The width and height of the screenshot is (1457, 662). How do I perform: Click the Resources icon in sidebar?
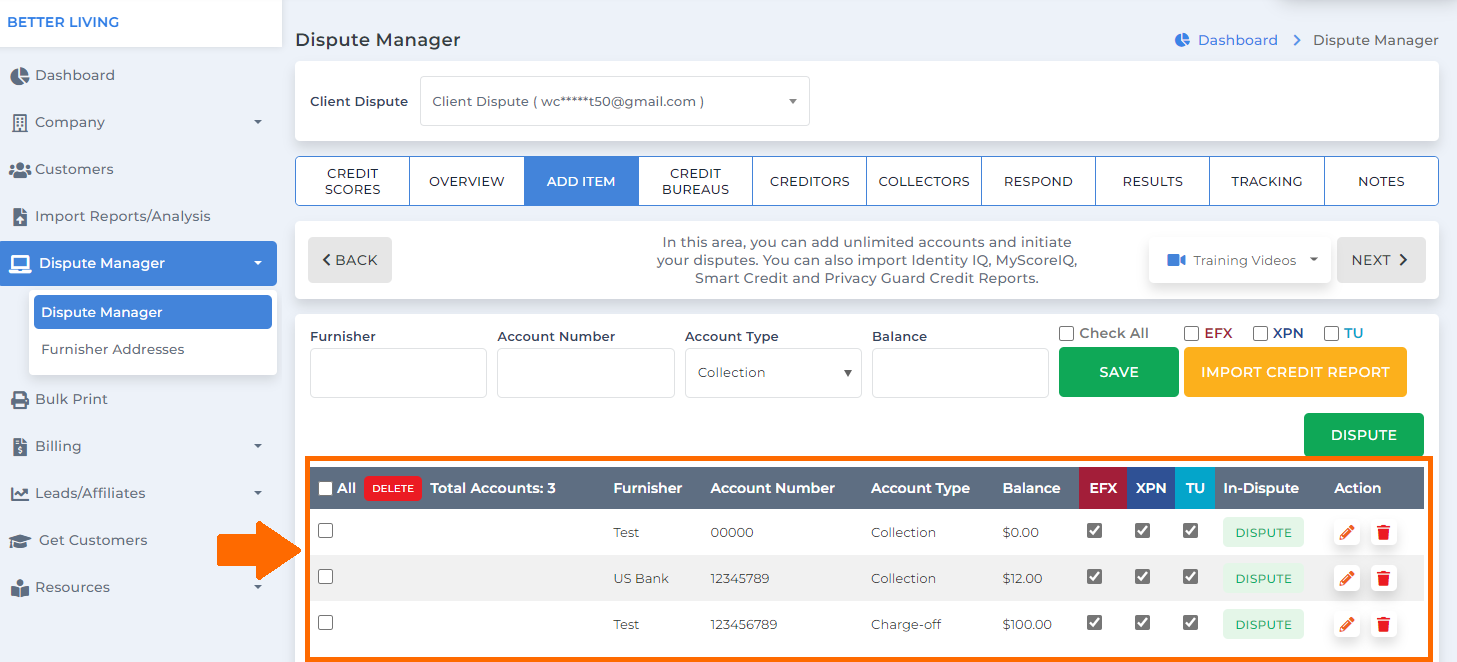19,588
